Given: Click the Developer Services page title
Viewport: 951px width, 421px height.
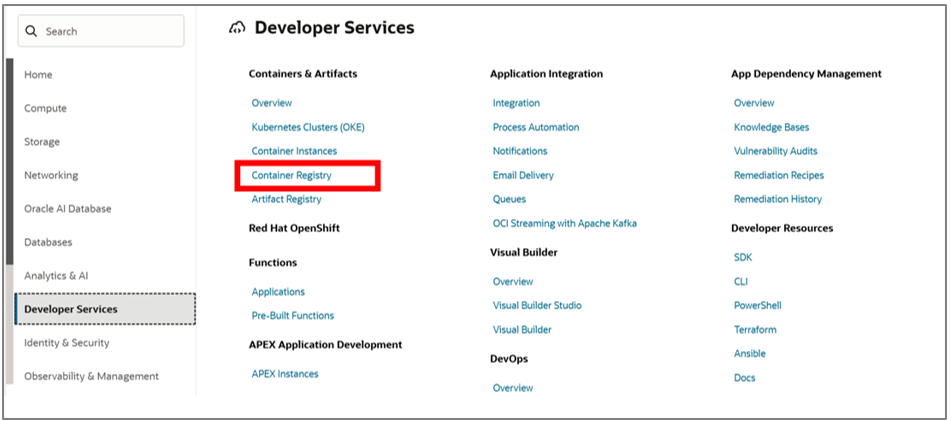Looking at the screenshot, I should (334, 27).
